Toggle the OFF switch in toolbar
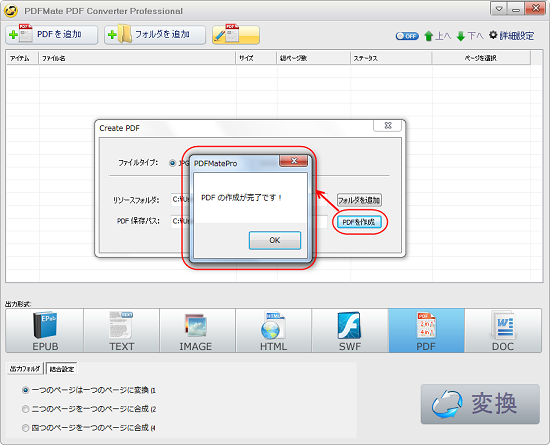This screenshot has height=445, width=550. click(x=407, y=36)
